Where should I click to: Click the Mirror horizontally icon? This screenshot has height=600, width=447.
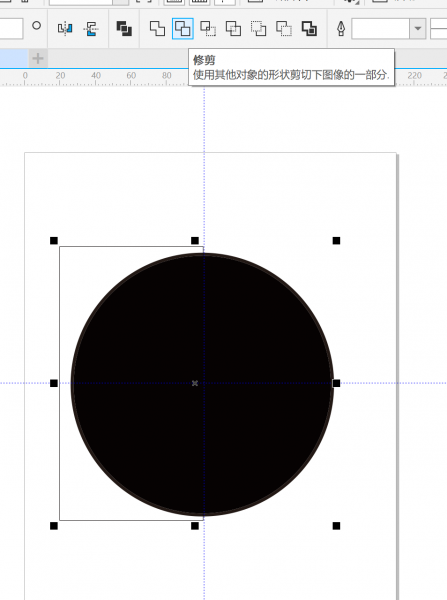(x=65, y=29)
